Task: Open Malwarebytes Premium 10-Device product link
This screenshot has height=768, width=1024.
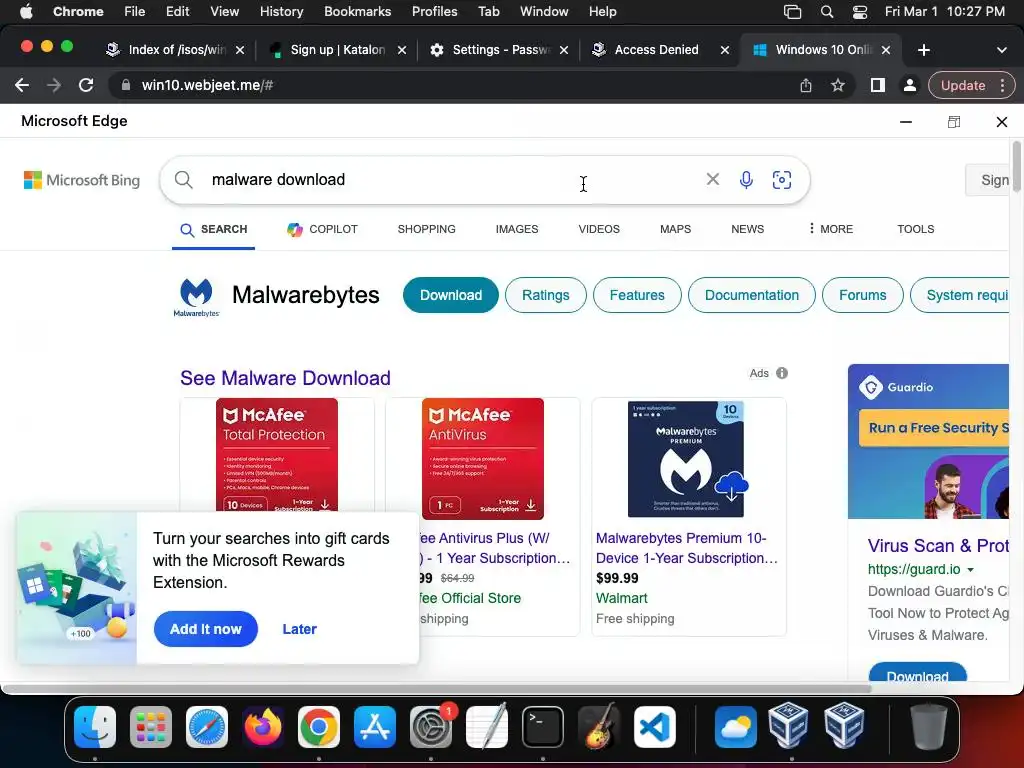Action: tap(686, 548)
